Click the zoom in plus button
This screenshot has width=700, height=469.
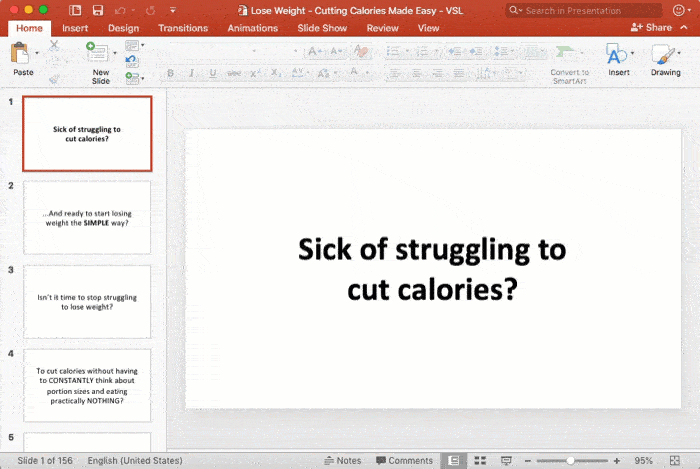pyautogui.click(x=617, y=461)
